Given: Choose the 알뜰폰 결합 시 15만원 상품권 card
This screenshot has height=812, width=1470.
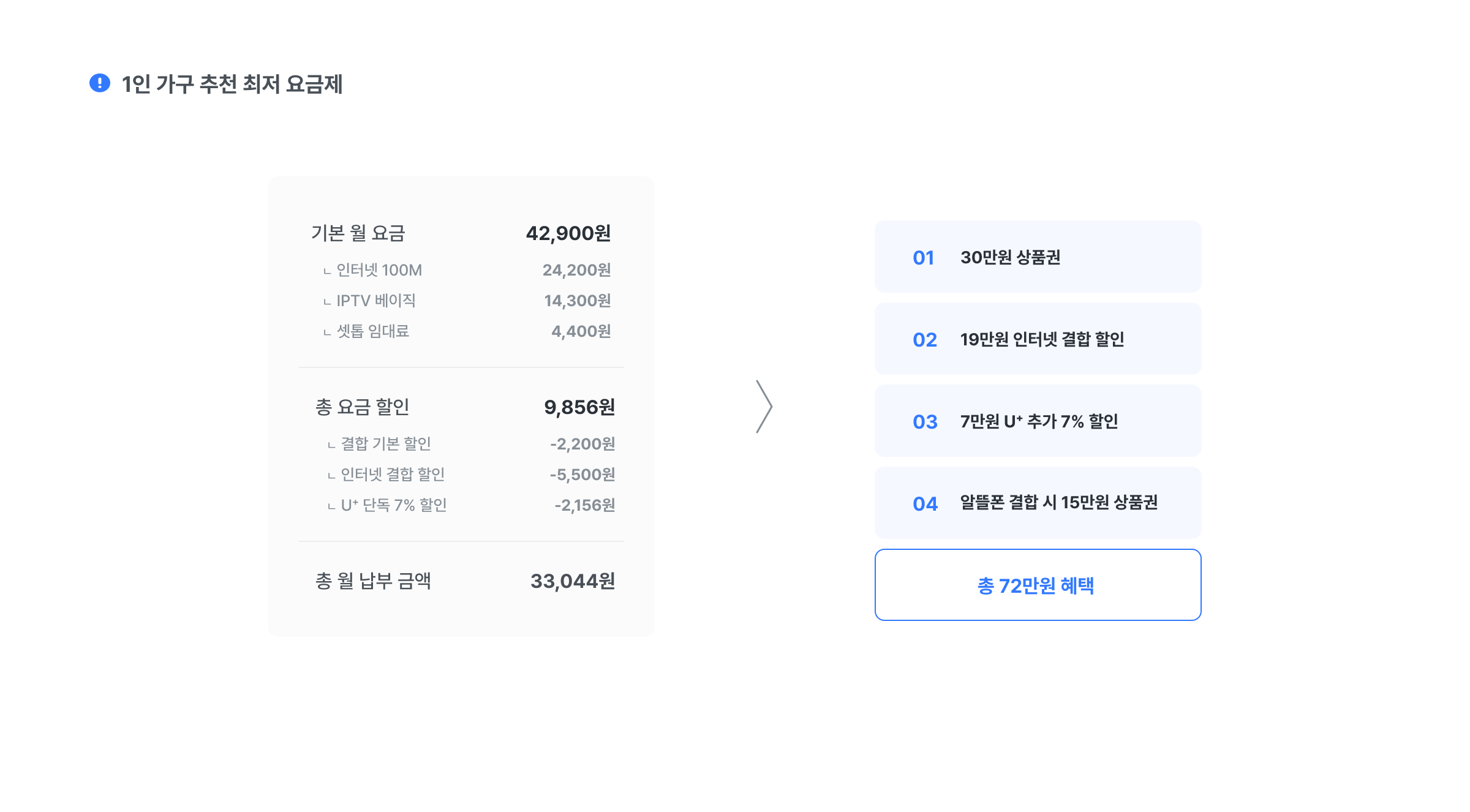Looking at the screenshot, I should coord(1038,503).
